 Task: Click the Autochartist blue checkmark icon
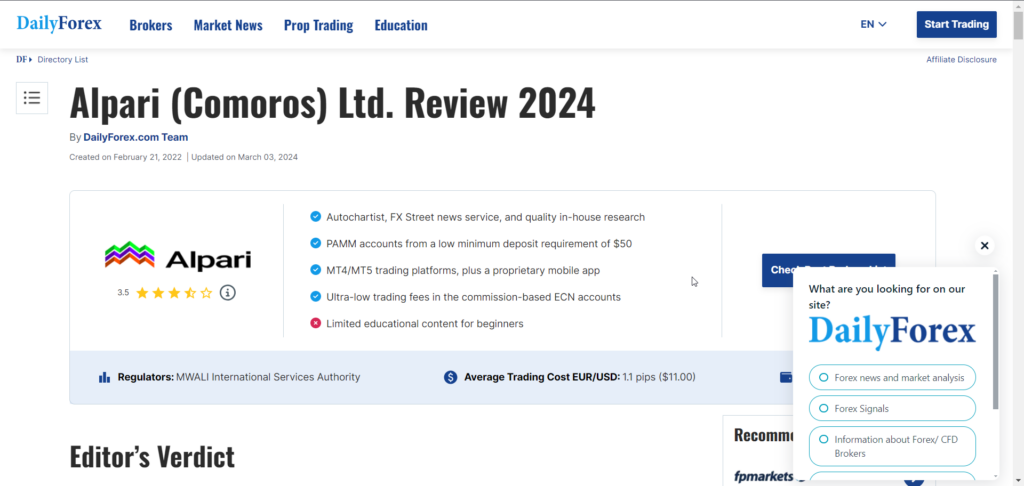tap(315, 216)
